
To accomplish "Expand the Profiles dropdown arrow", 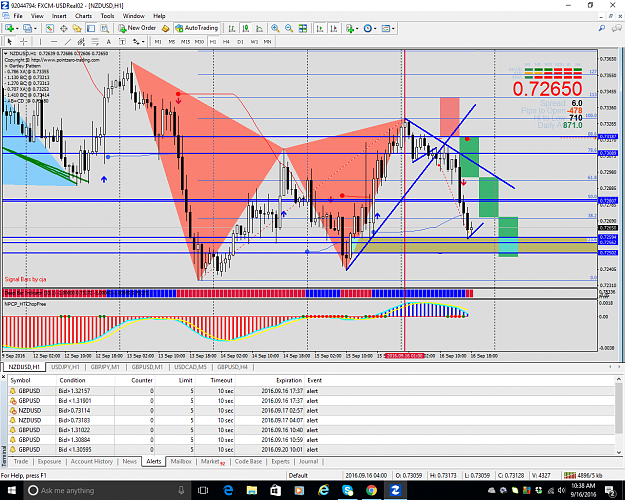I will click(x=35, y=28).
